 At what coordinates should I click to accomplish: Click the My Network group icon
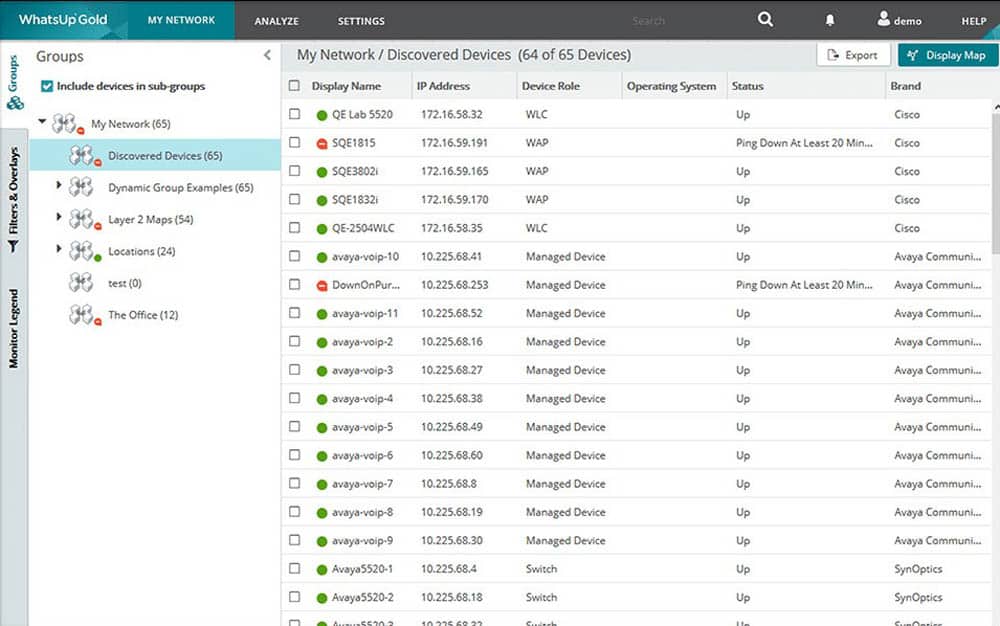(x=67, y=124)
